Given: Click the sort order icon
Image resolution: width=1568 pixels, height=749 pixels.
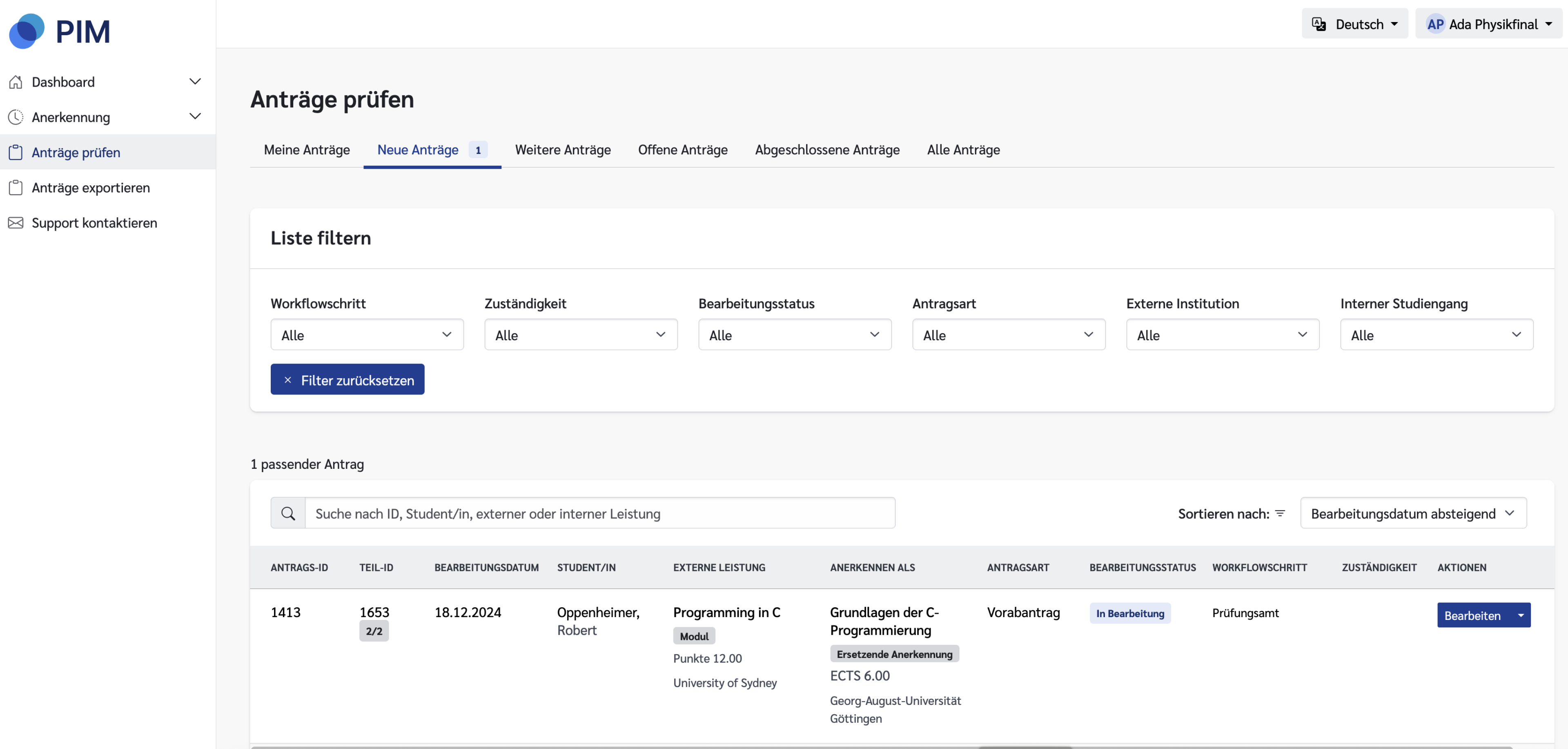Looking at the screenshot, I should click(x=1280, y=513).
